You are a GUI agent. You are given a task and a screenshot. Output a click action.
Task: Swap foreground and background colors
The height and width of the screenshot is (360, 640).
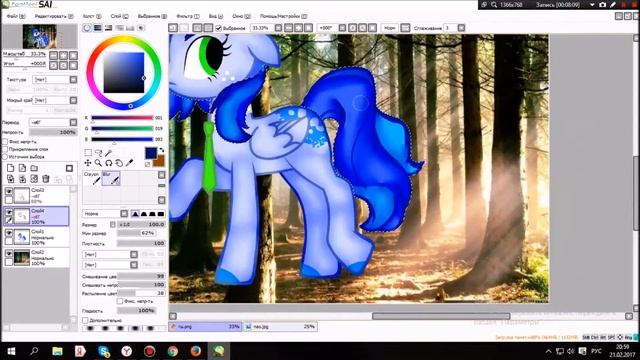162,150
